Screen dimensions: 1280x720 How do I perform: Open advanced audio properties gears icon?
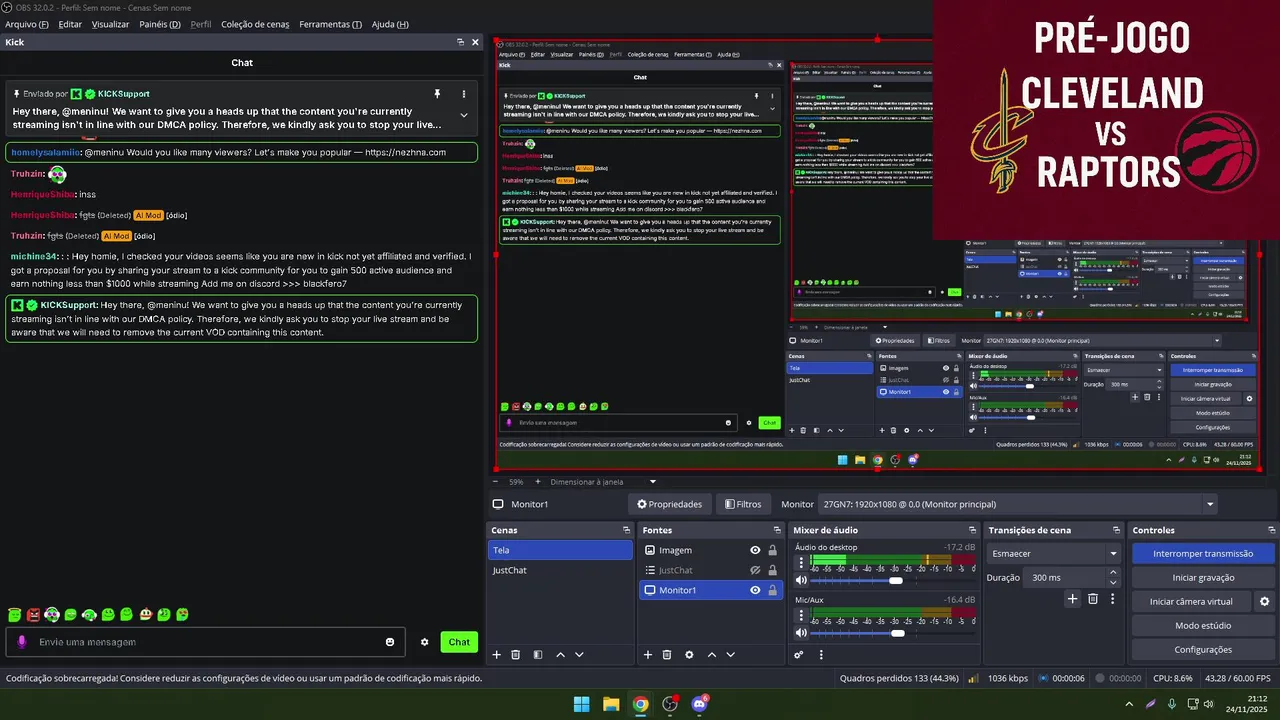[799, 655]
